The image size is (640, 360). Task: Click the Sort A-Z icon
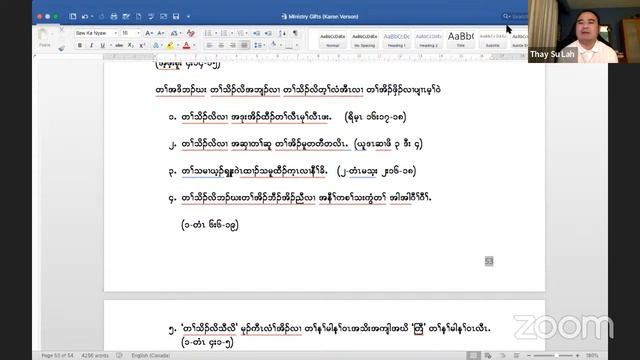point(282,33)
